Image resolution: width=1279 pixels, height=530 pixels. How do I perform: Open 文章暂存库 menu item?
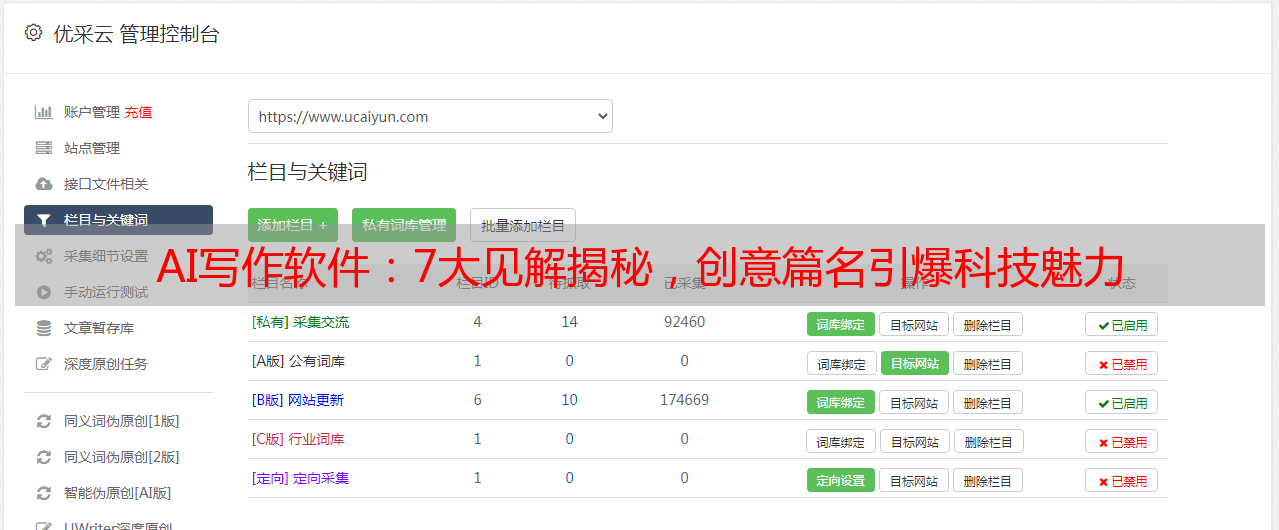coord(99,328)
